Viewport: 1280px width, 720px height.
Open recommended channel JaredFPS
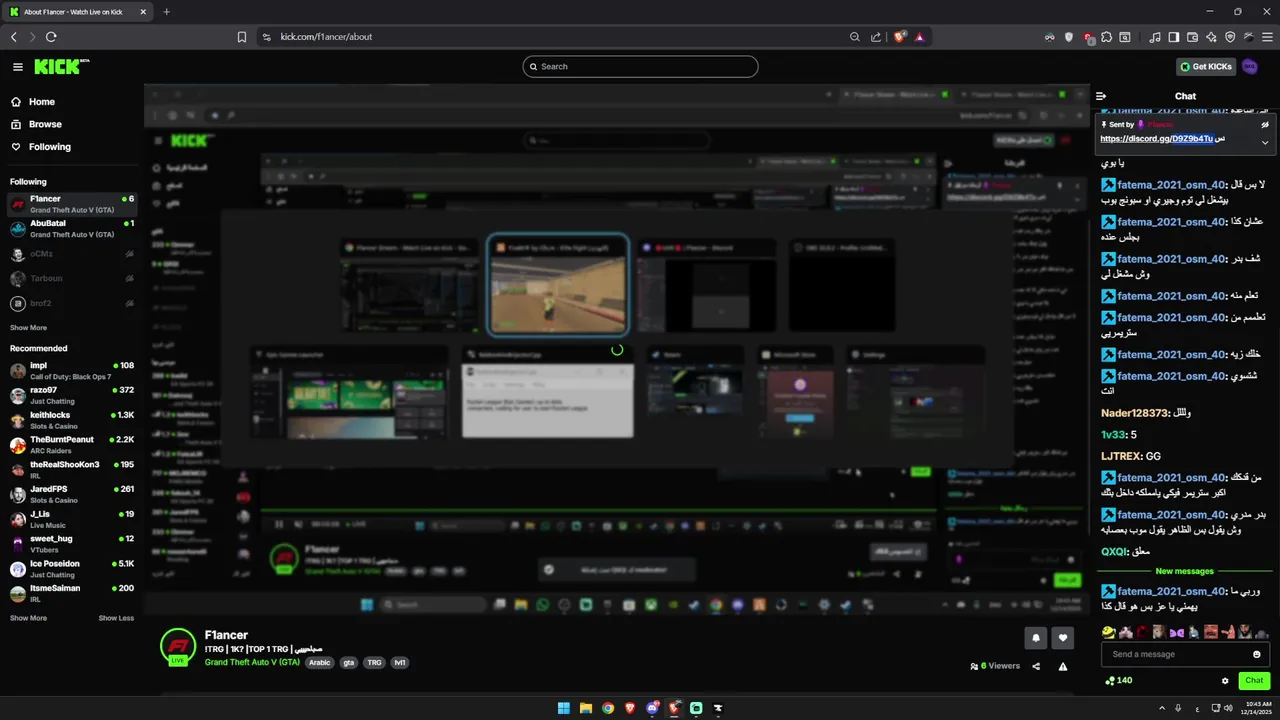click(x=72, y=494)
